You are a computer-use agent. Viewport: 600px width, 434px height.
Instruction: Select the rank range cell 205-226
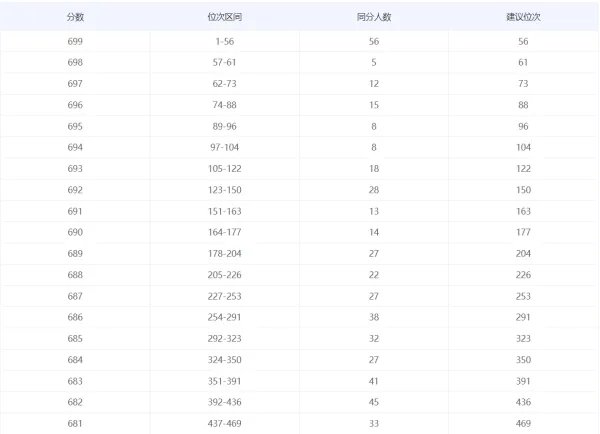(x=224, y=275)
